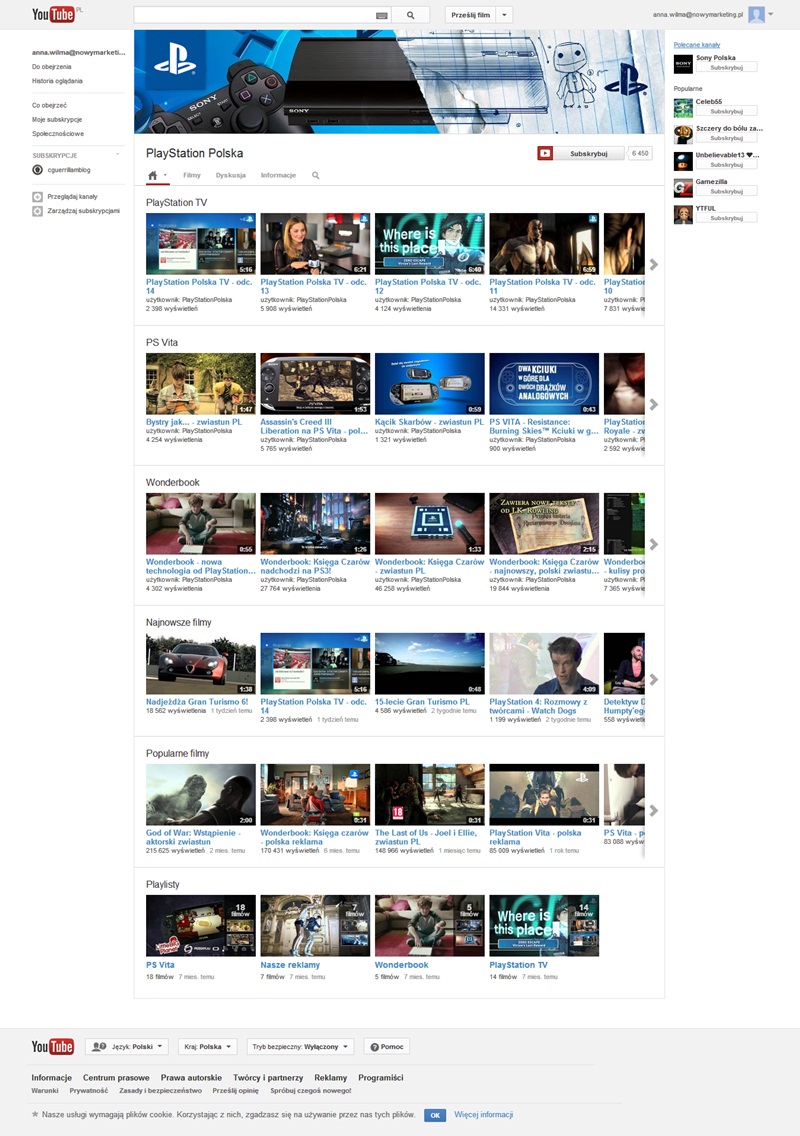Viewport: 800px width, 1136px height.
Task: Click the Zarządzaj subskrypcjami gear icon
Action: coord(37,211)
